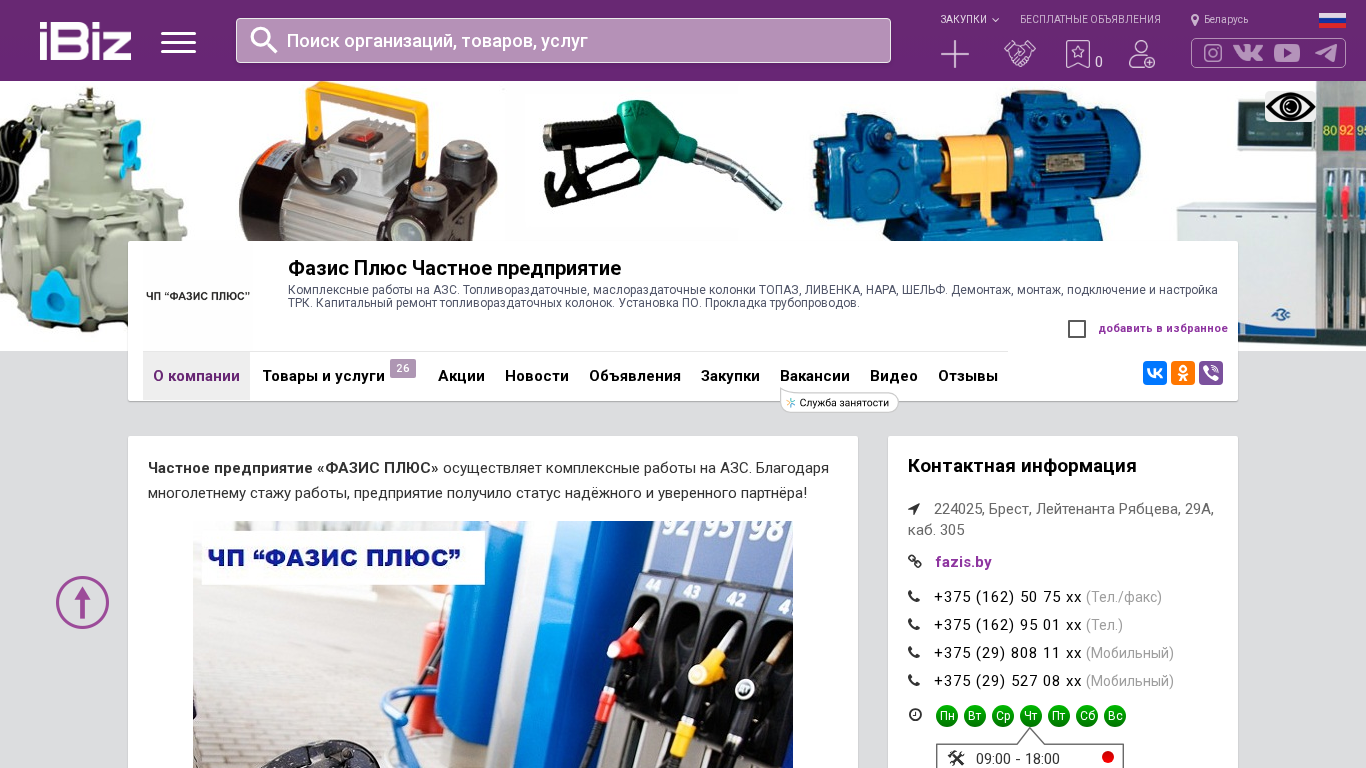The image size is (1366, 768).
Task: Open the О компании tab
Action: click(x=196, y=376)
